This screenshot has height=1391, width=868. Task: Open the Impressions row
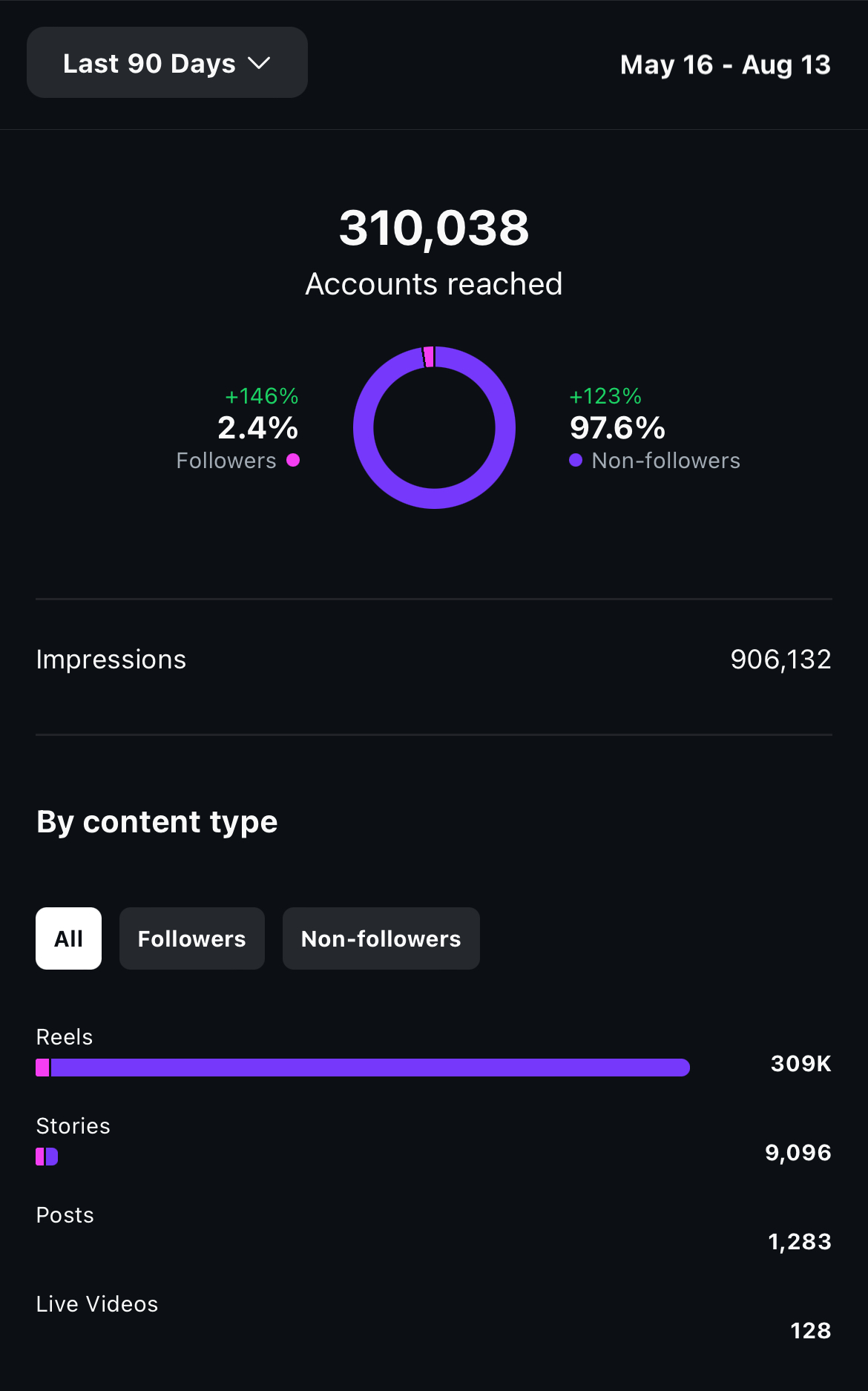point(433,660)
